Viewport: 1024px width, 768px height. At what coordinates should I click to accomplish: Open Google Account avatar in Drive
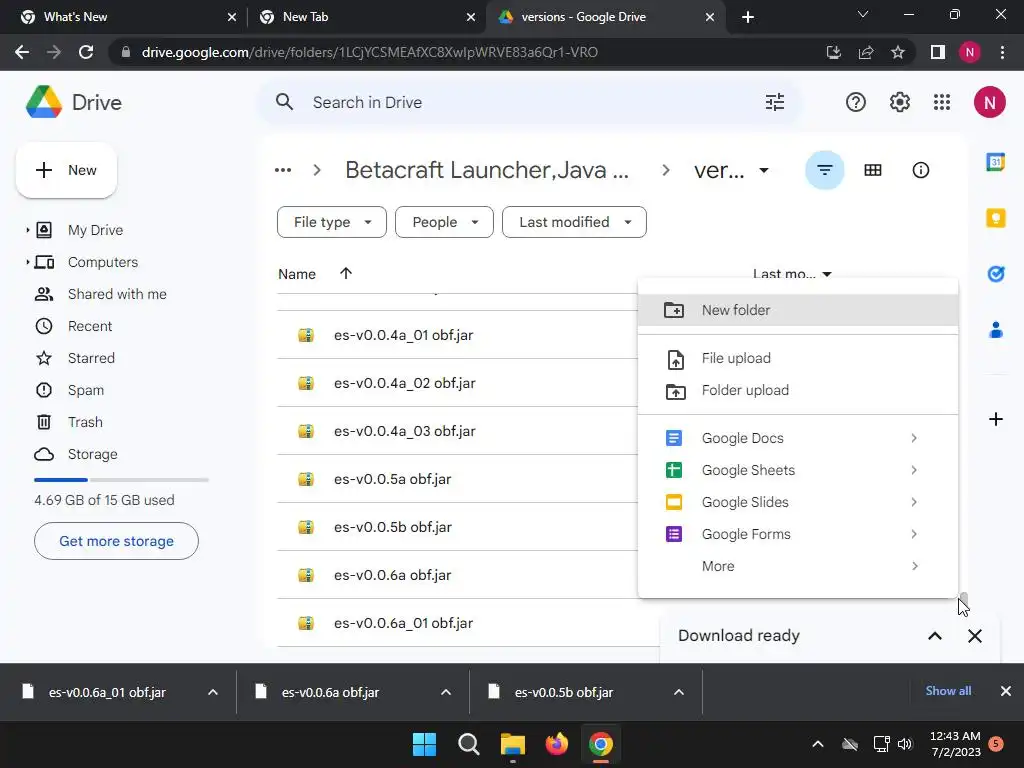[x=989, y=103]
